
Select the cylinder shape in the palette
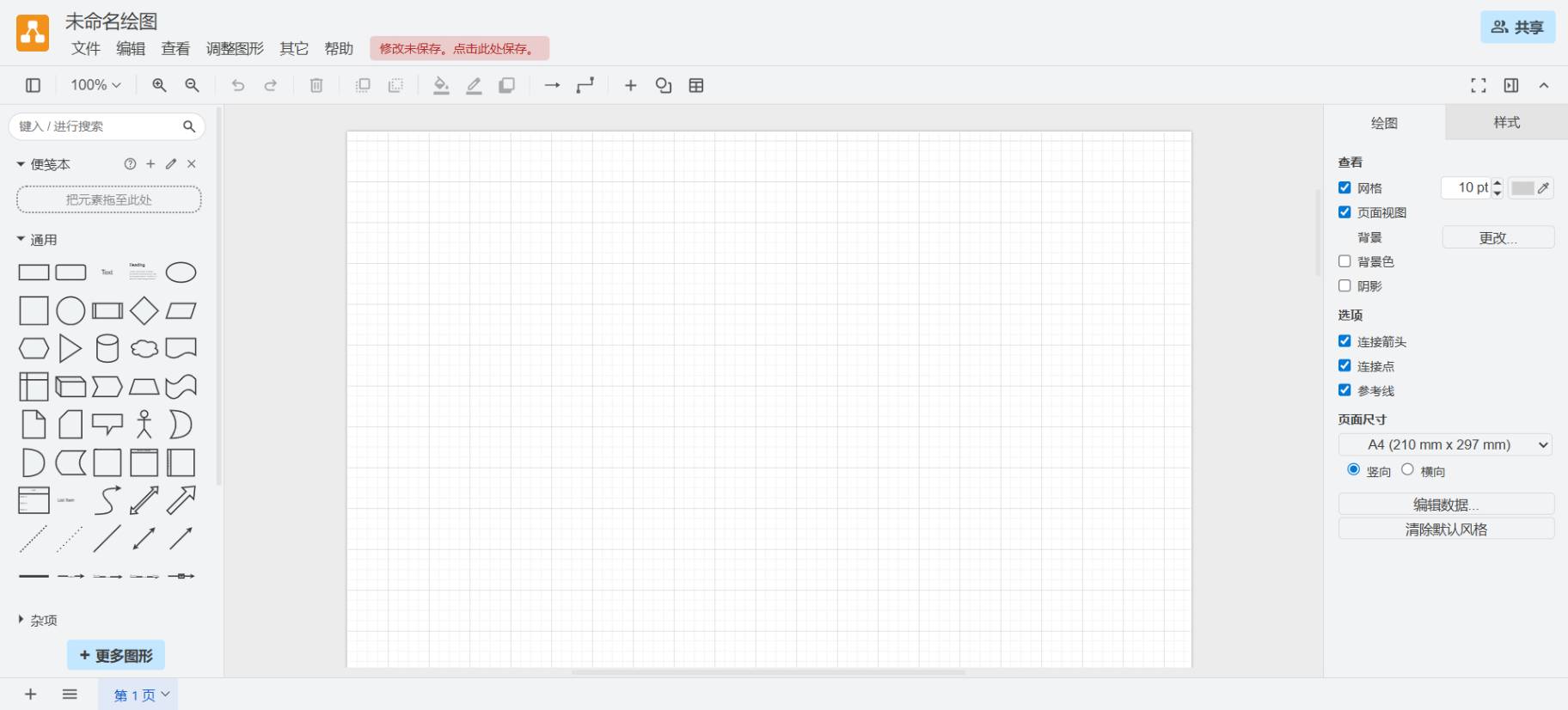point(107,348)
